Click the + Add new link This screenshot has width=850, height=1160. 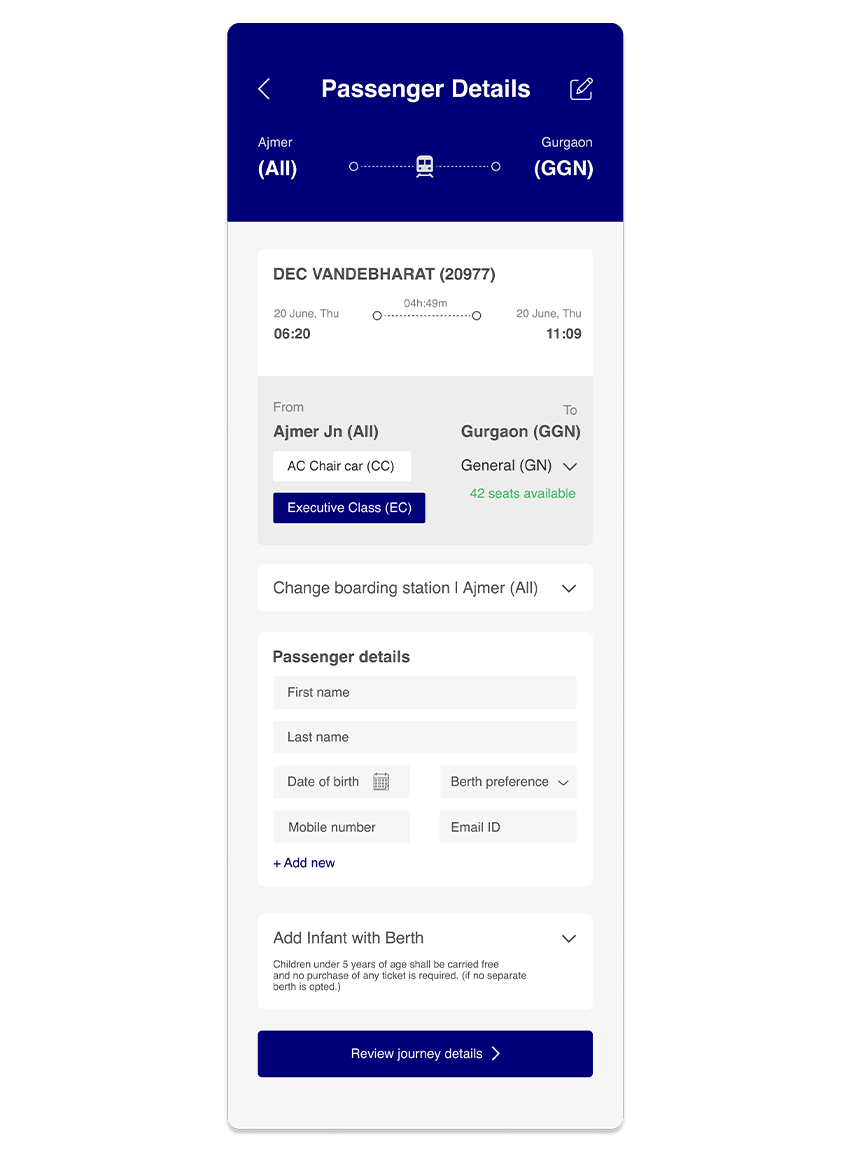[304, 863]
